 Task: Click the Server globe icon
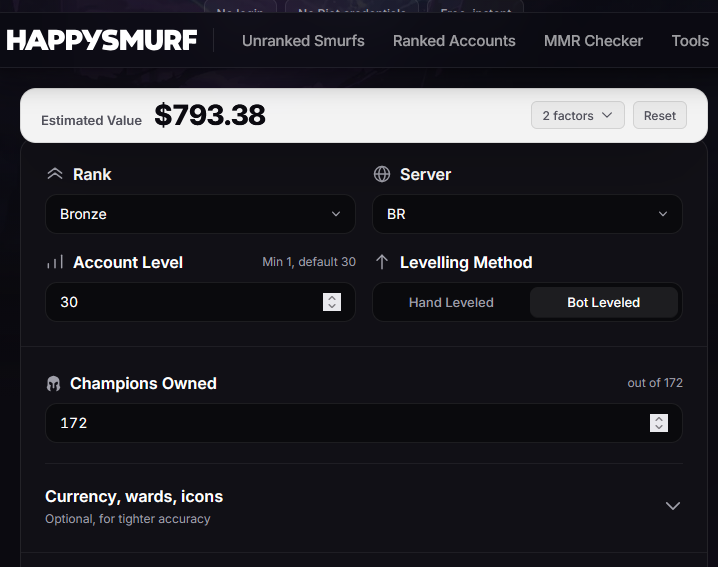click(382, 174)
